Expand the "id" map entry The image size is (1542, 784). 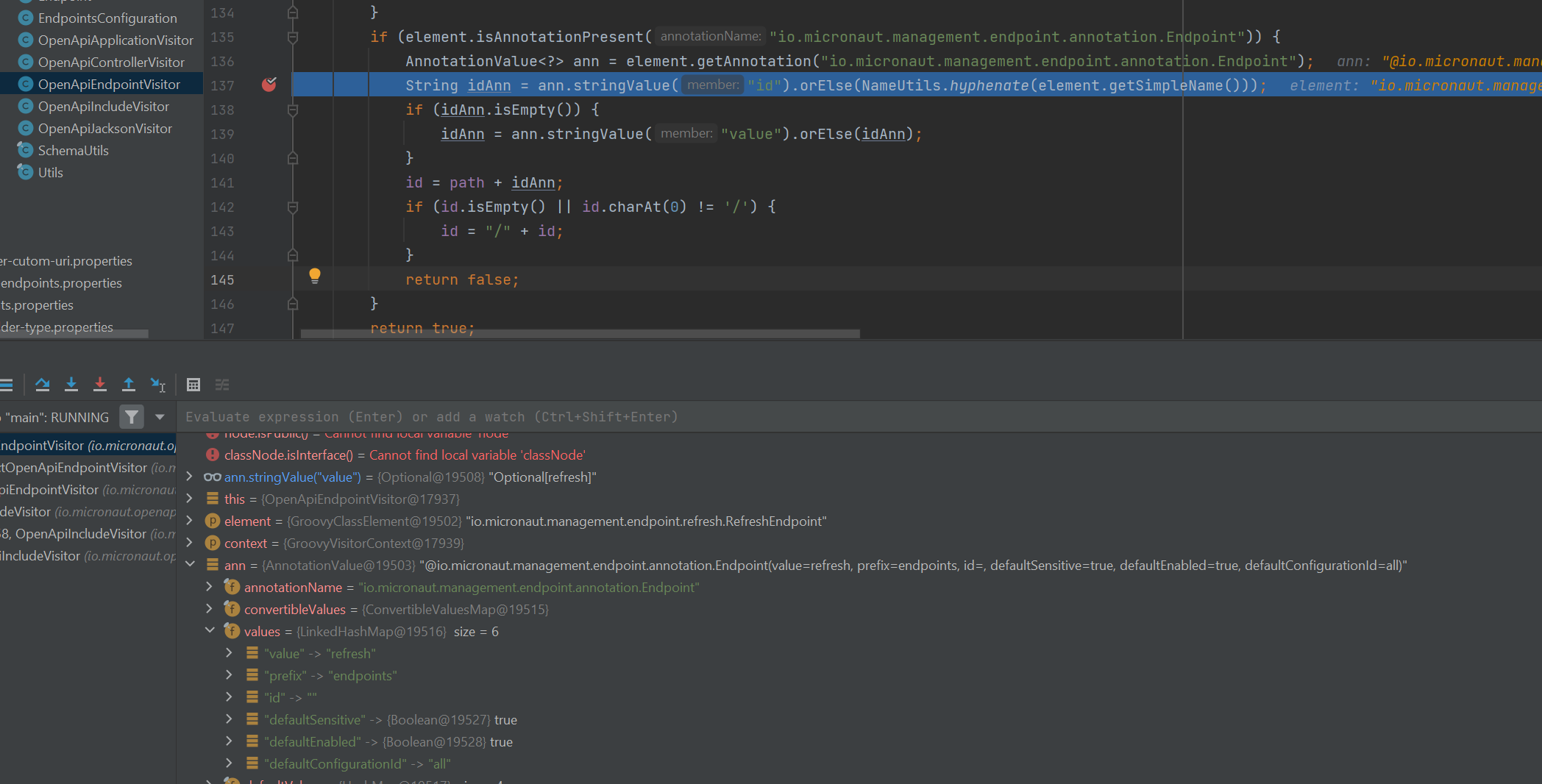[230, 697]
